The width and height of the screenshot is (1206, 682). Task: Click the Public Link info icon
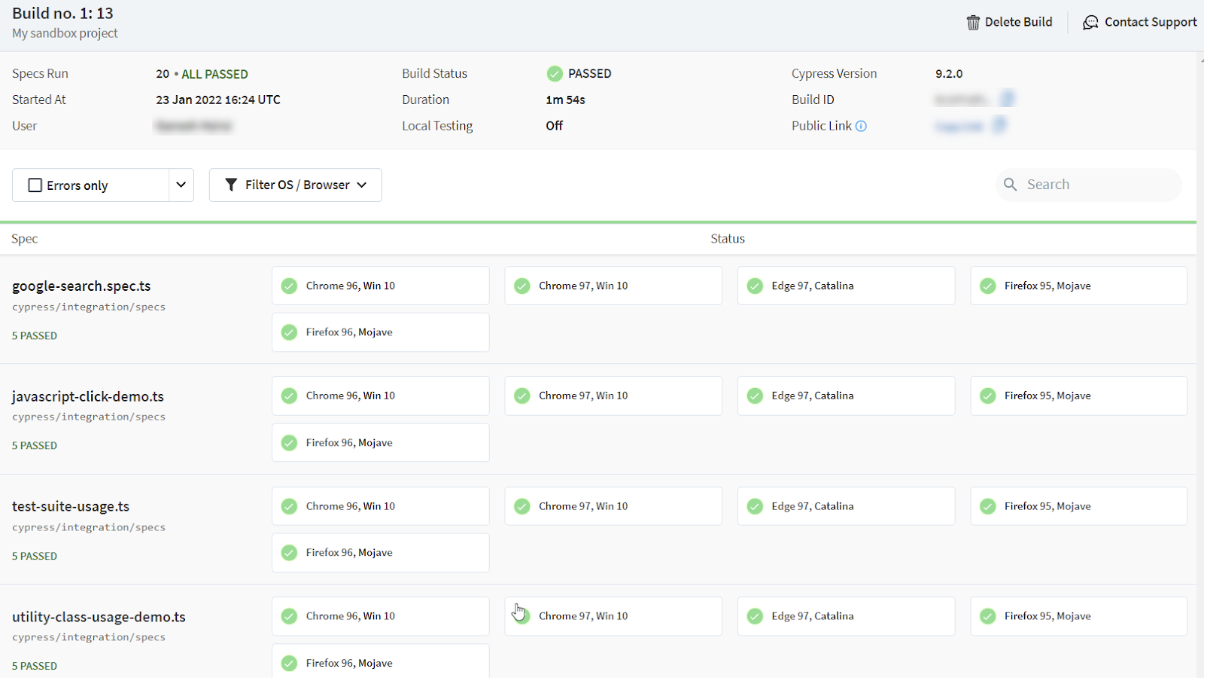(861, 126)
